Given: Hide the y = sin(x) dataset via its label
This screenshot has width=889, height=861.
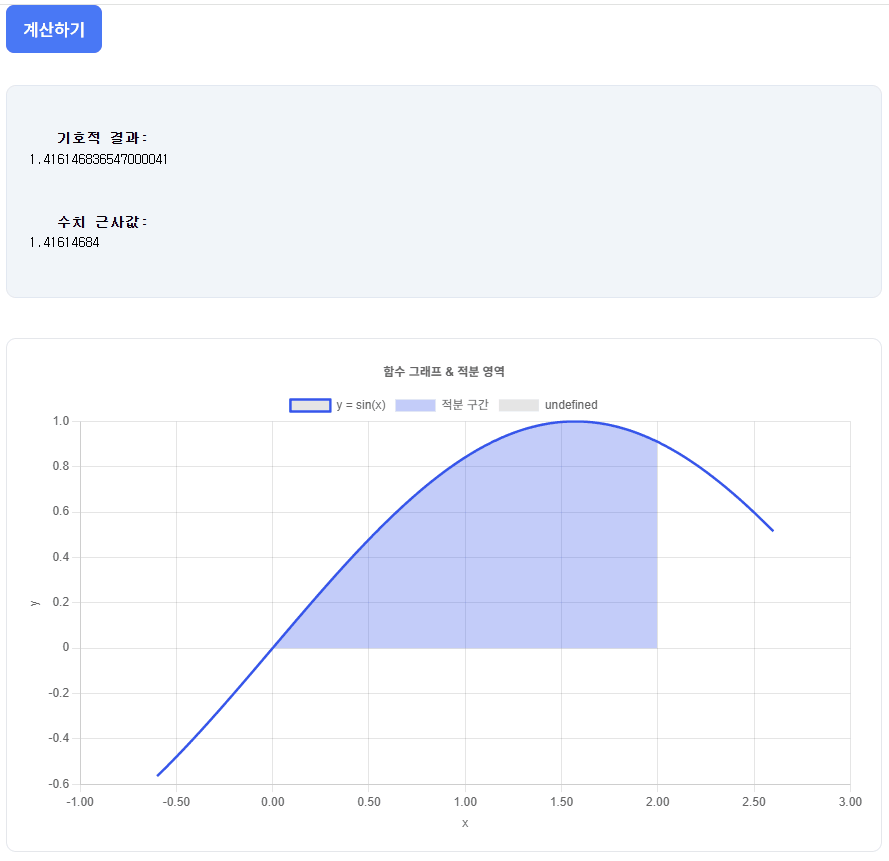Looking at the screenshot, I should [x=361, y=405].
